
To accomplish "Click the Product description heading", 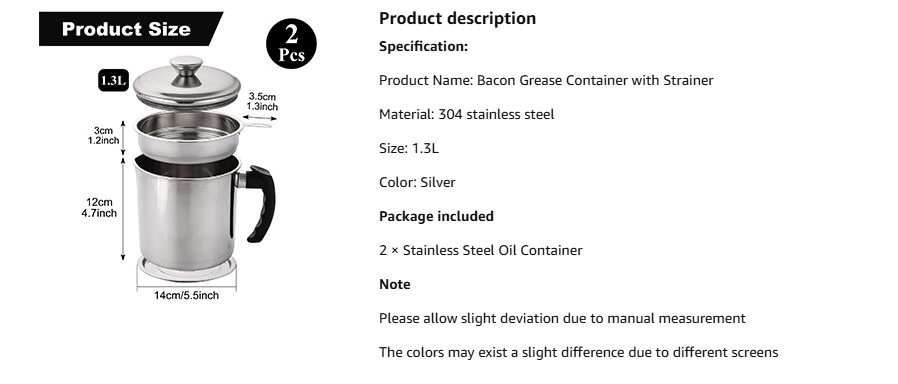I will 457,18.
